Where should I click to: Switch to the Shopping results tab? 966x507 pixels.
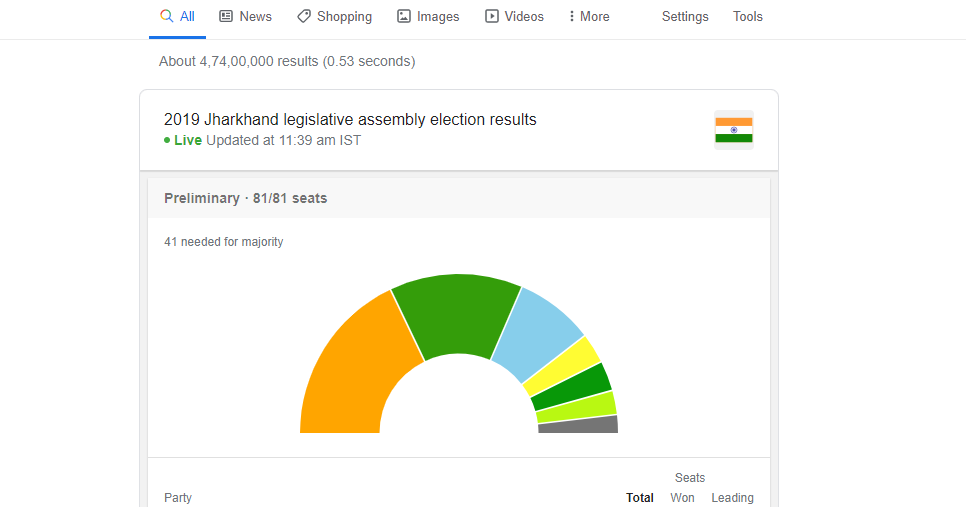point(344,16)
